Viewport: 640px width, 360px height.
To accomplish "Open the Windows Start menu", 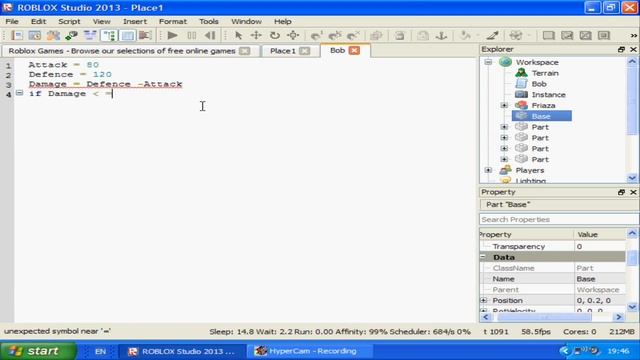I will 38,351.
